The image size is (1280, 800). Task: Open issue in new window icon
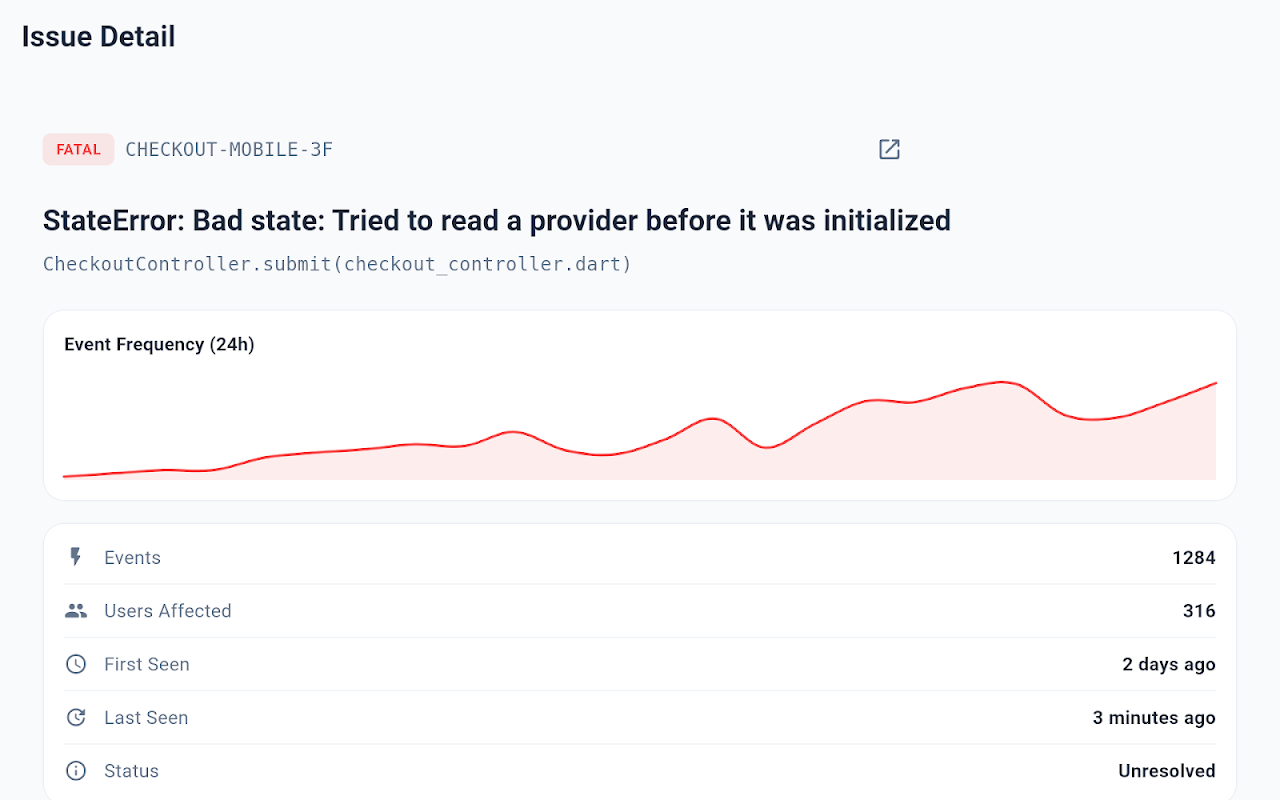tap(889, 149)
